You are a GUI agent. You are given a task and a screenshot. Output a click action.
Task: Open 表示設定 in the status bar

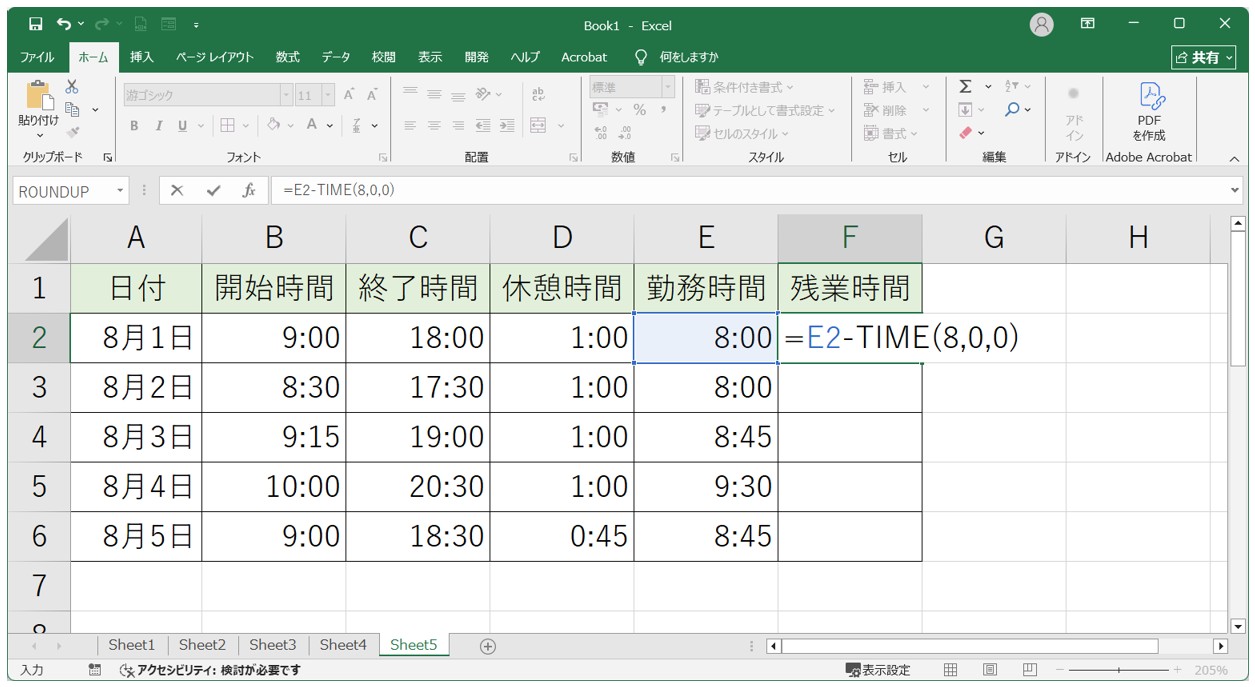tap(878, 670)
